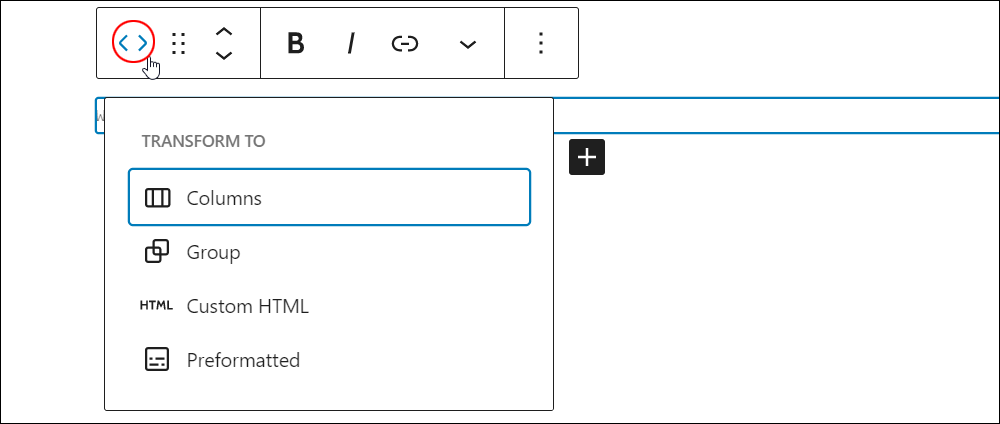Click the TRANSFORM TO heading label
Screen dimensions: 1000x424
point(203,142)
